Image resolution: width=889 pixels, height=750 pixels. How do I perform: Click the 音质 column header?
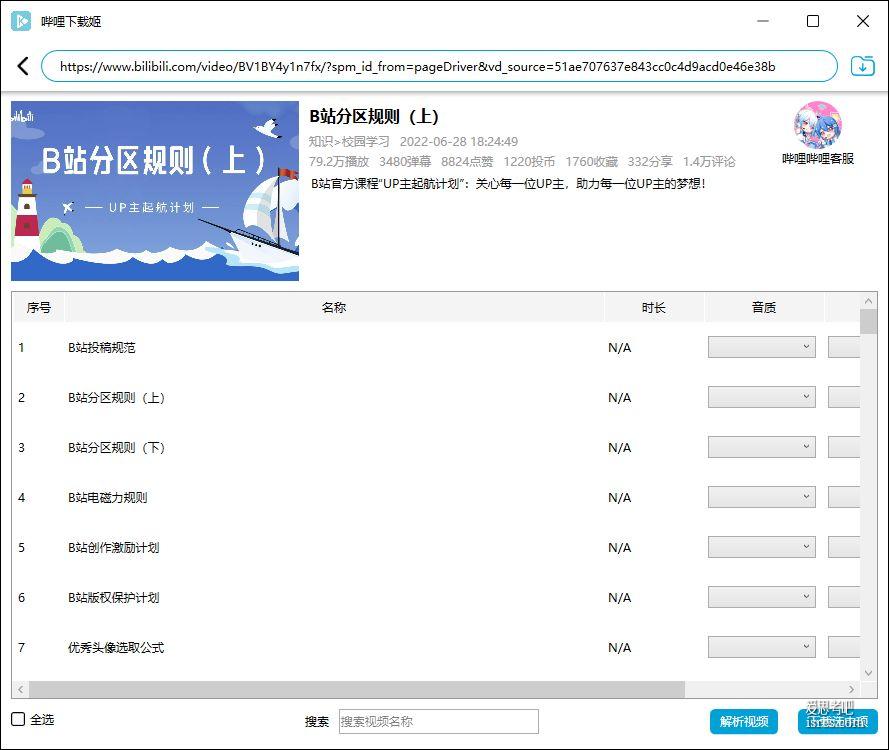764,308
